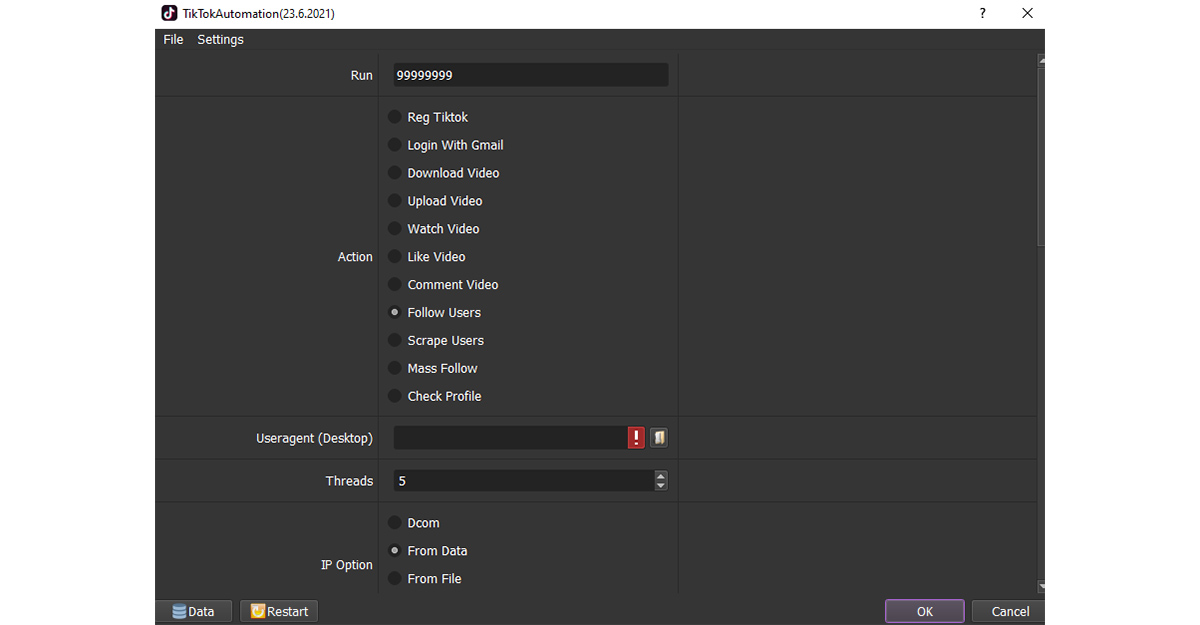Select Dcom as IP option
The image size is (1200, 625).
click(414, 523)
